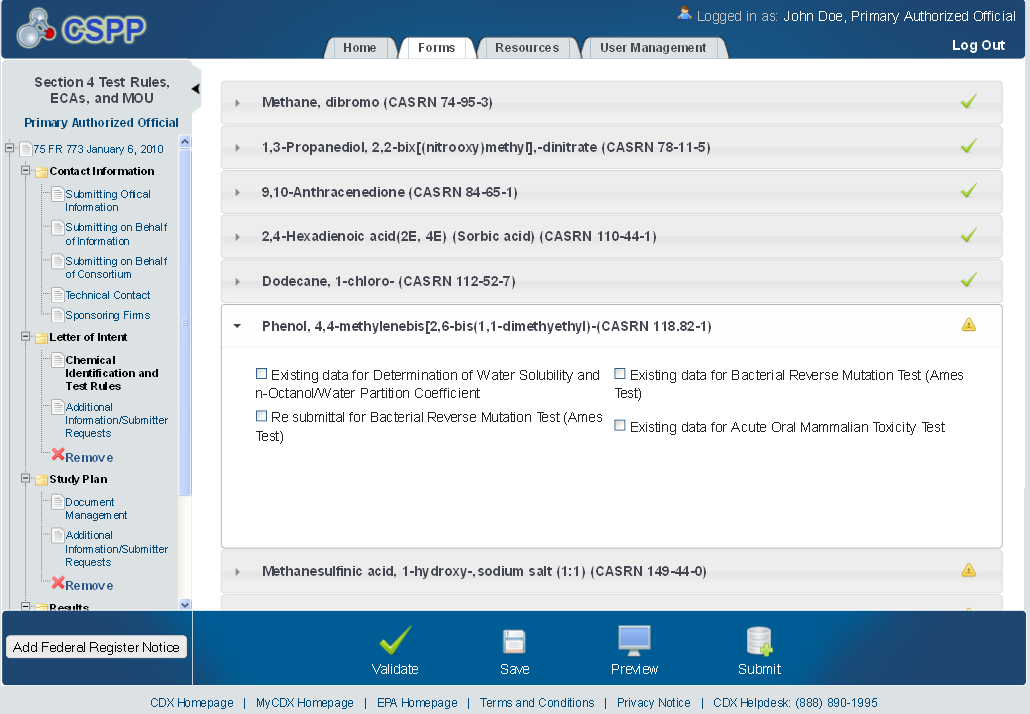
Task: Check Existing data for Water Solubility checkbox
Action: [262, 374]
